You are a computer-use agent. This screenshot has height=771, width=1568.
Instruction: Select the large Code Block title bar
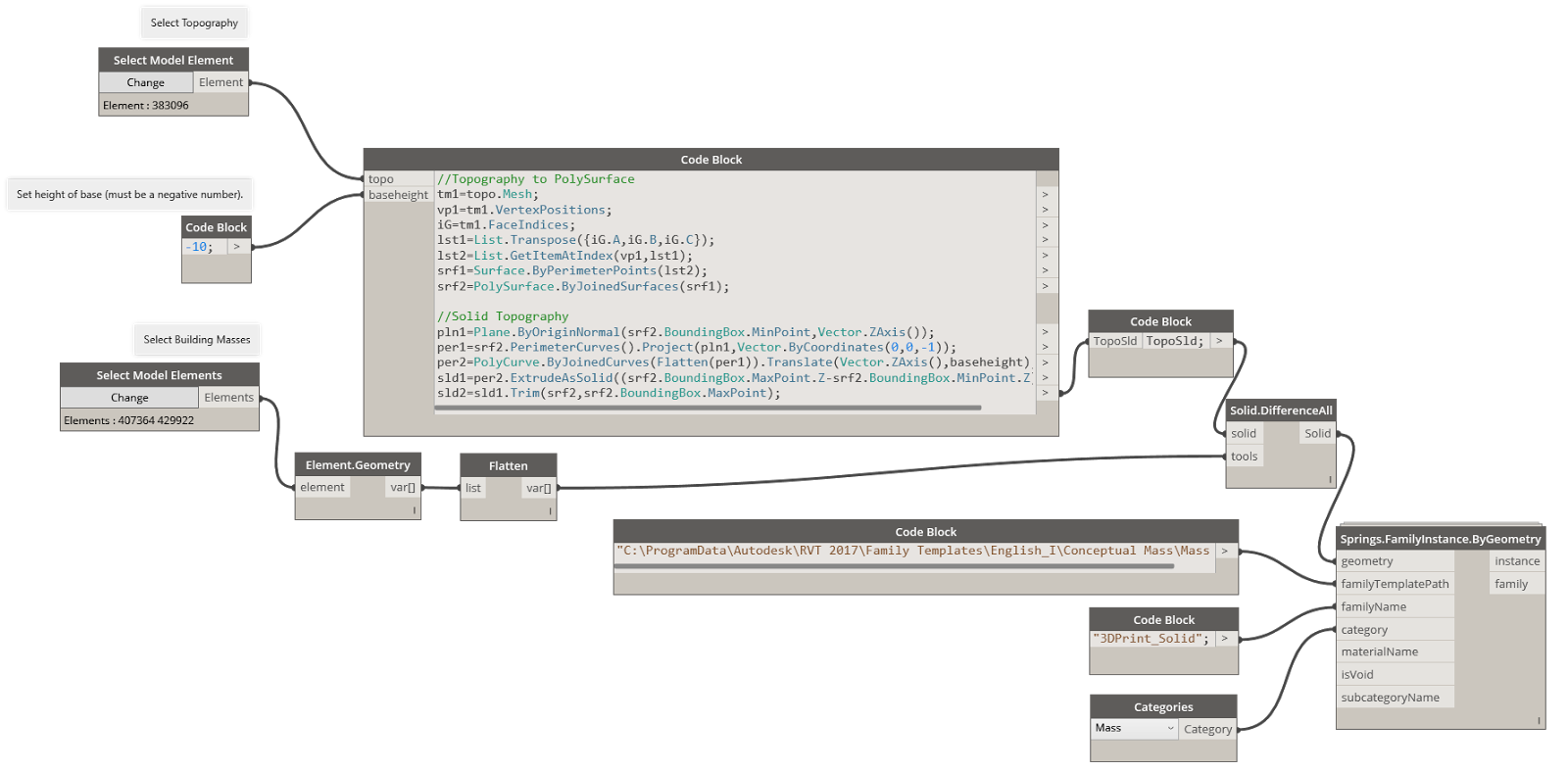[711, 160]
